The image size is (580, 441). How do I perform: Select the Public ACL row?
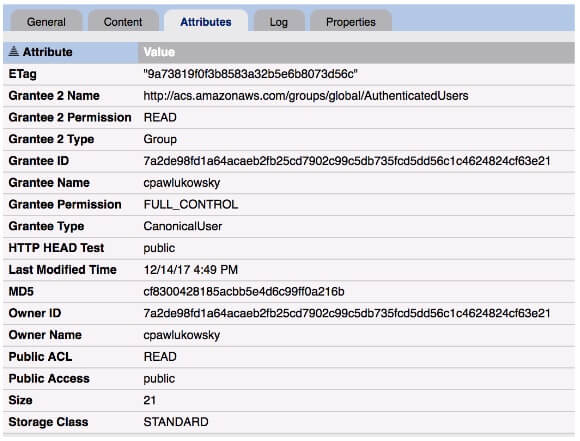[x=289, y=357]
